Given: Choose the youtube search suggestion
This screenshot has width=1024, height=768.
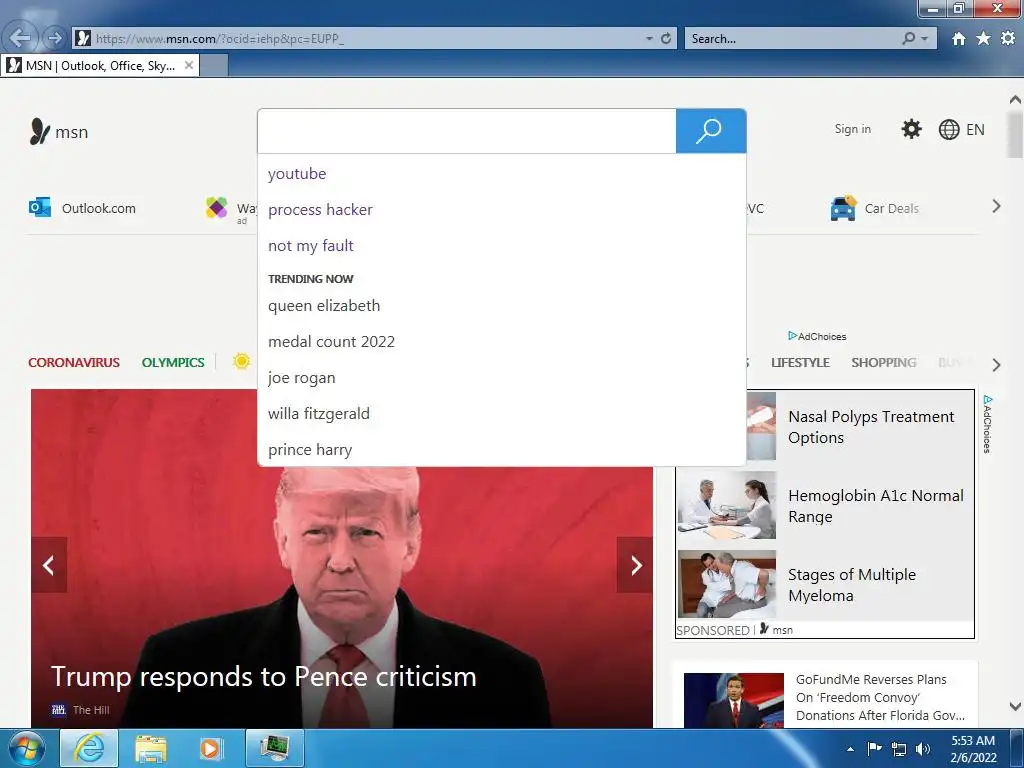Looking at the screenshot, I should 297,174.
